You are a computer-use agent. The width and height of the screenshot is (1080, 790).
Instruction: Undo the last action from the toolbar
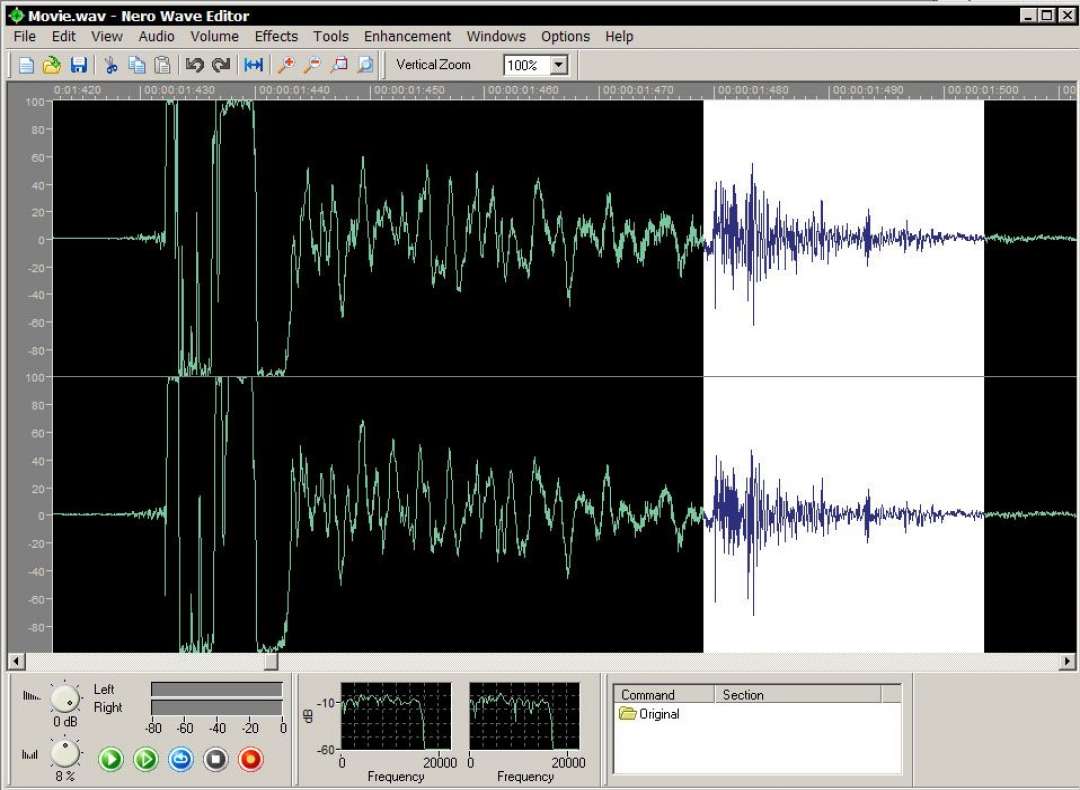click(x=195, y=65)
